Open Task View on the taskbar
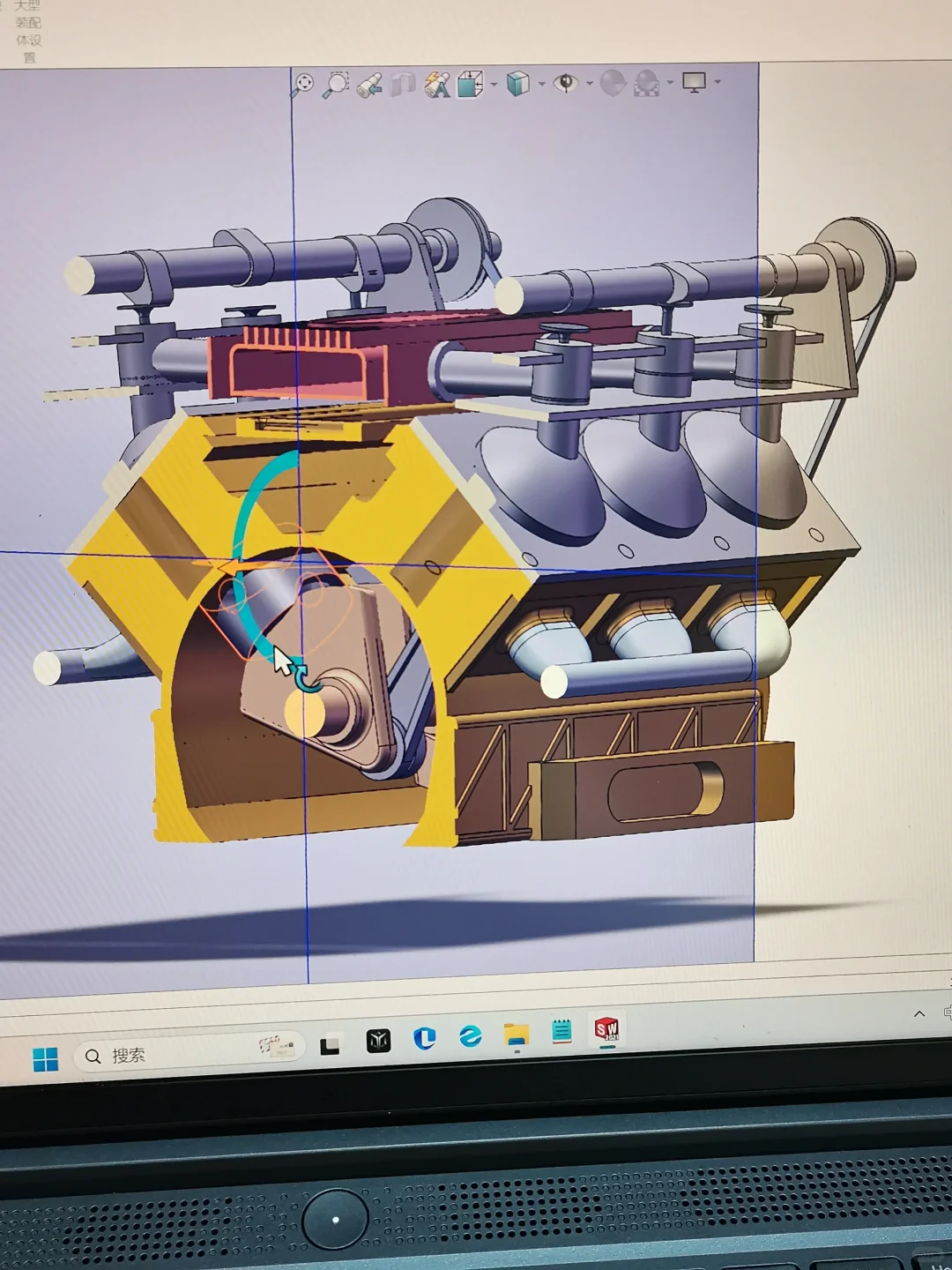Image resolution: width=952 pixels, height=1270 pixels. coord(330,1046)
